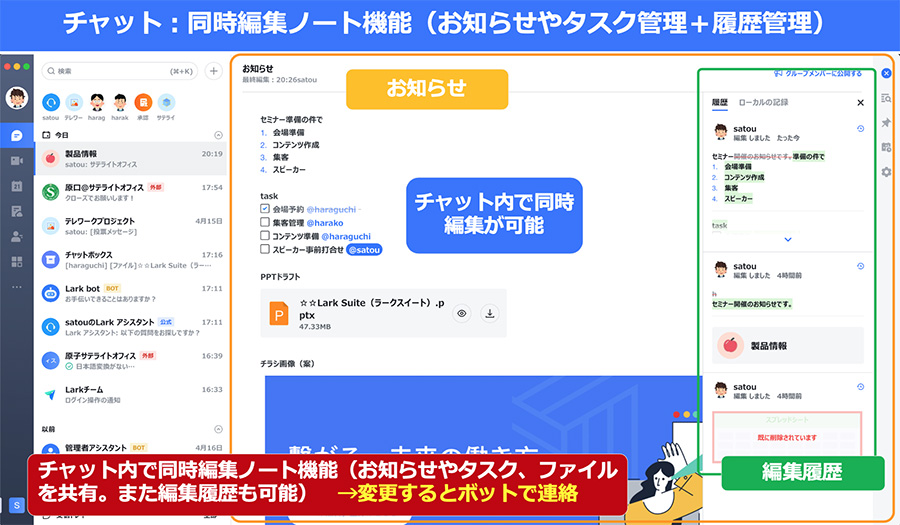Open the 製品情報 card in history

788,345
